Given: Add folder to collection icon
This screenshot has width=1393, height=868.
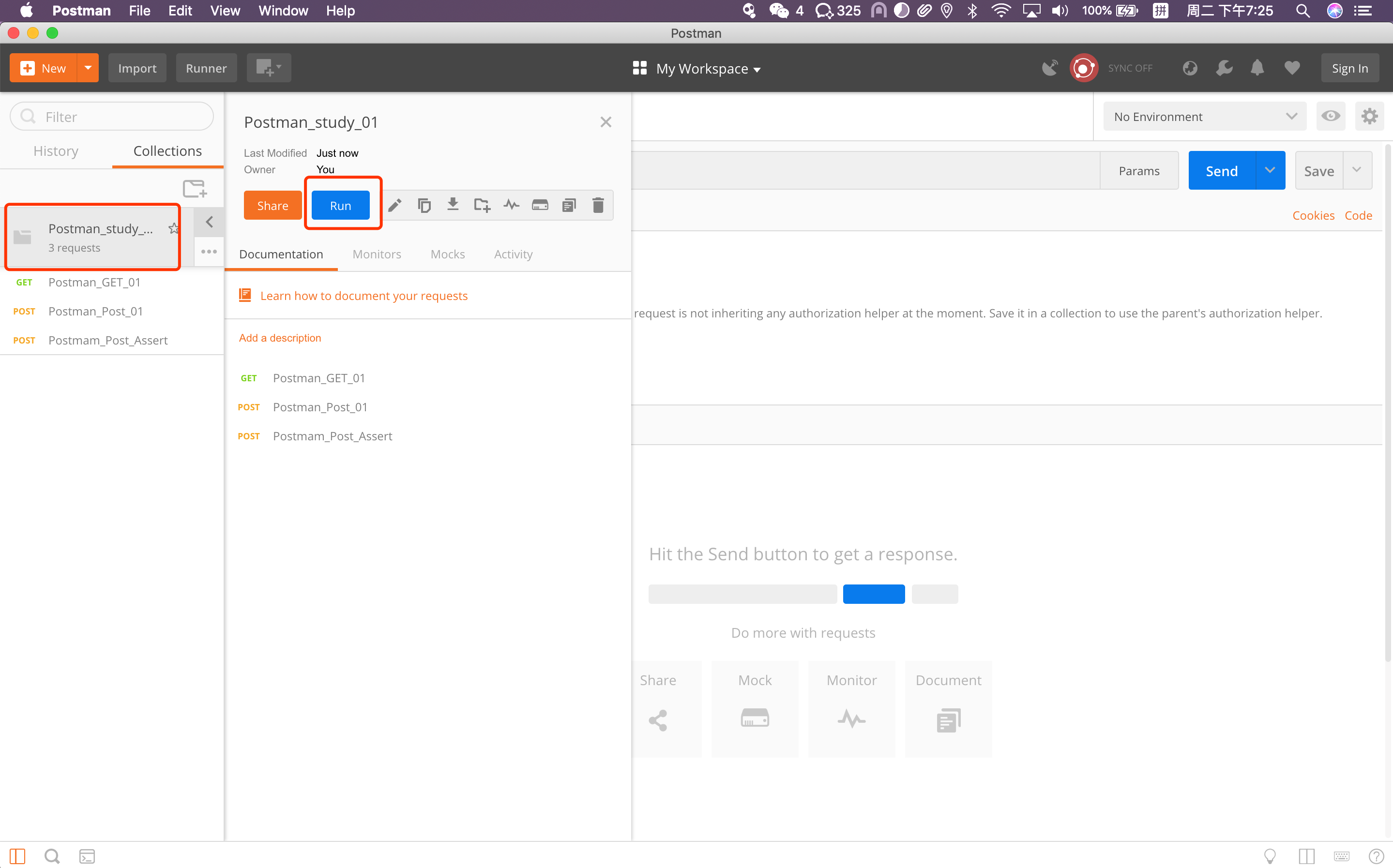Looking at the screenshot, I should (483, 206).
